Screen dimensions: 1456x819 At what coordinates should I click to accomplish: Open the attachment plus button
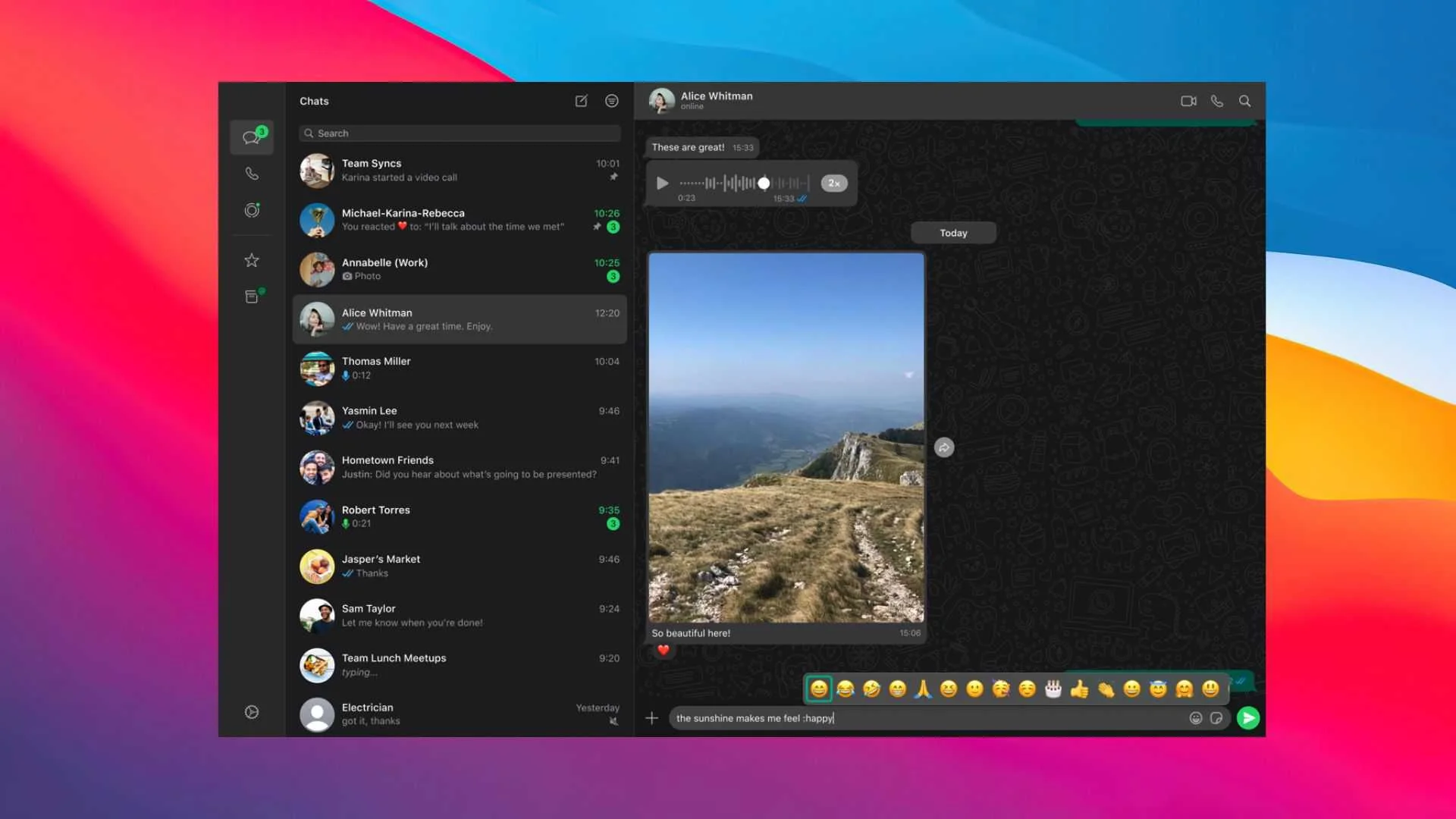[652, 717]
